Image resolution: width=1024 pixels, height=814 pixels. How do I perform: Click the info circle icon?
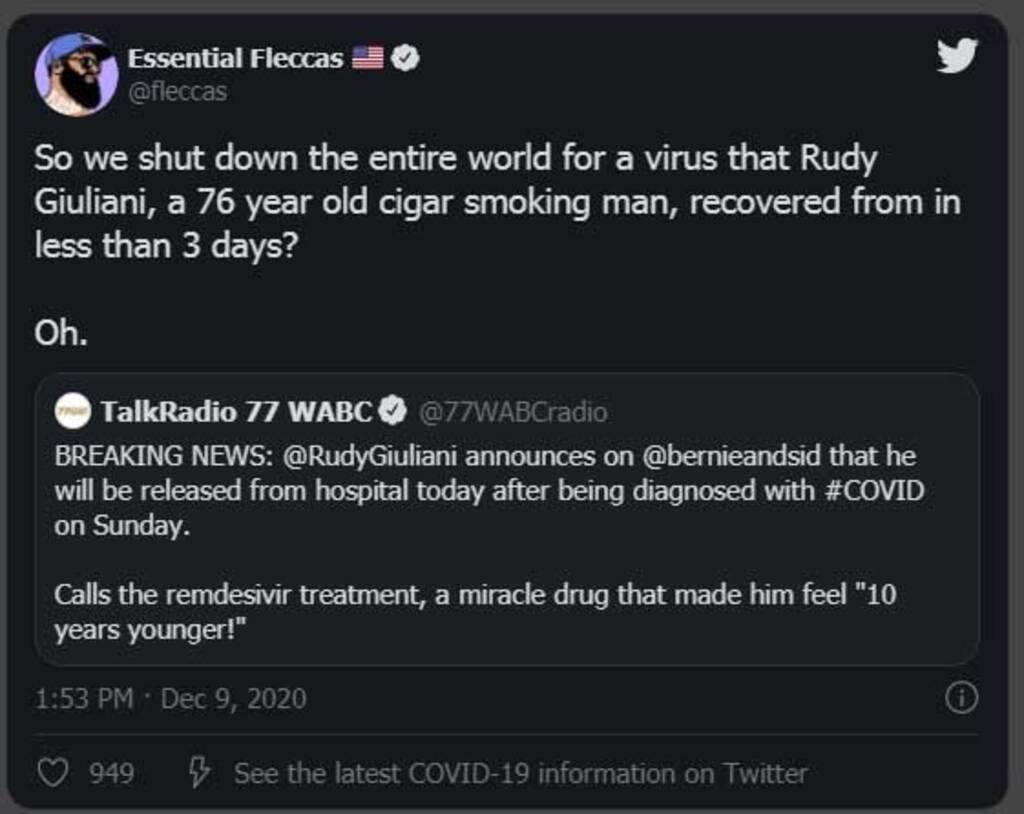pyautogui.click(x=961, y=698)
